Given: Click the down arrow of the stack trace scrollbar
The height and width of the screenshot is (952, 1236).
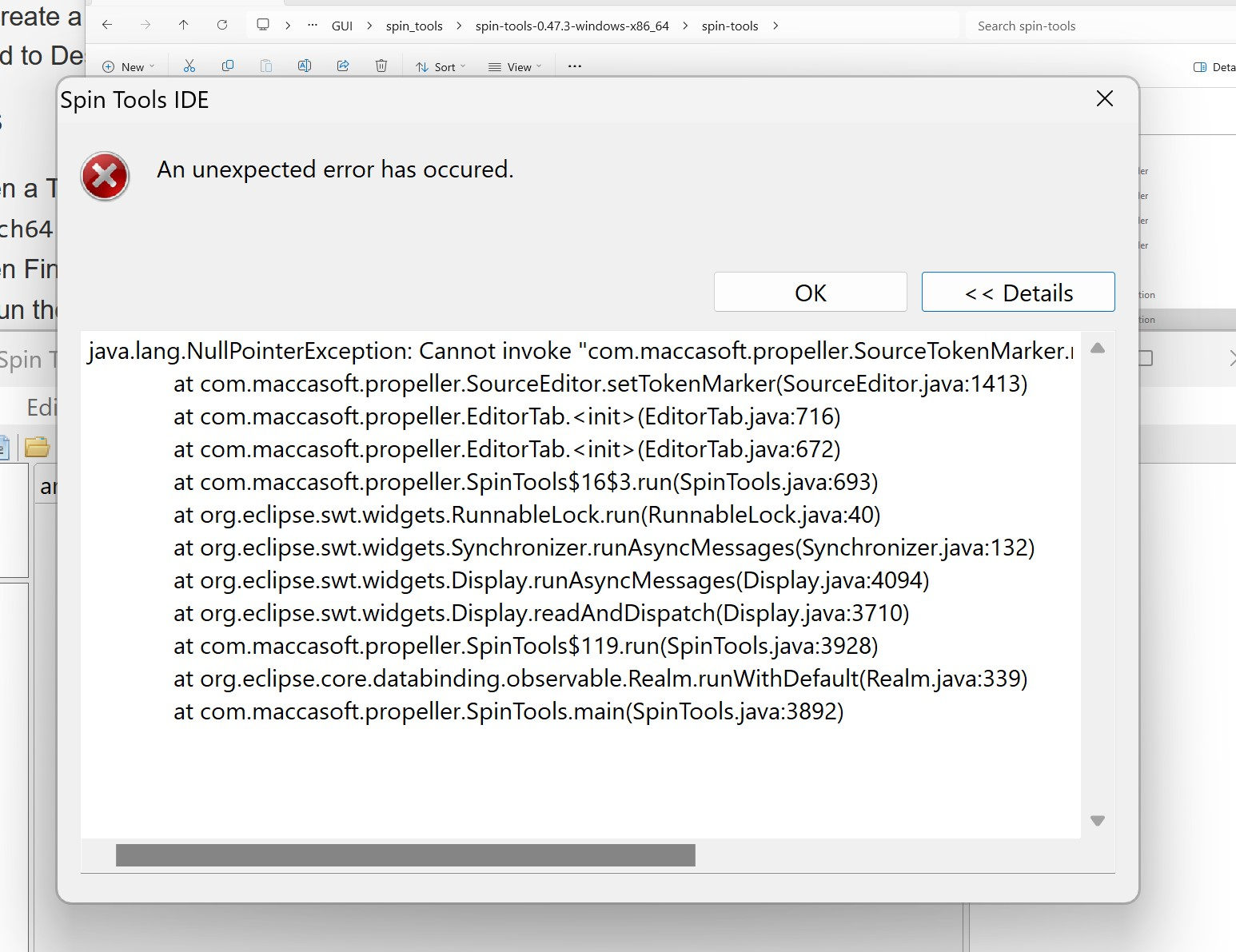Looking at the screenshot, I should (x=1098, y=821).
